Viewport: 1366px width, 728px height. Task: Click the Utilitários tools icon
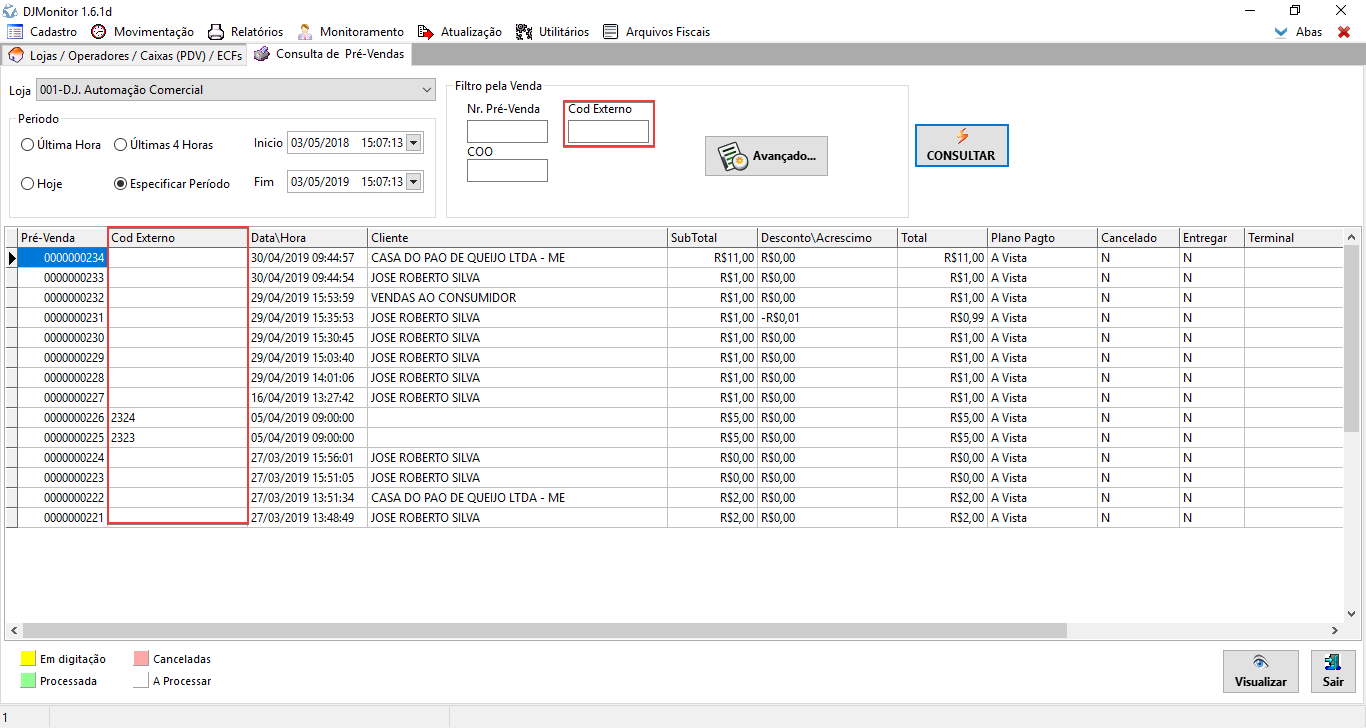click(x=524, y=32)
